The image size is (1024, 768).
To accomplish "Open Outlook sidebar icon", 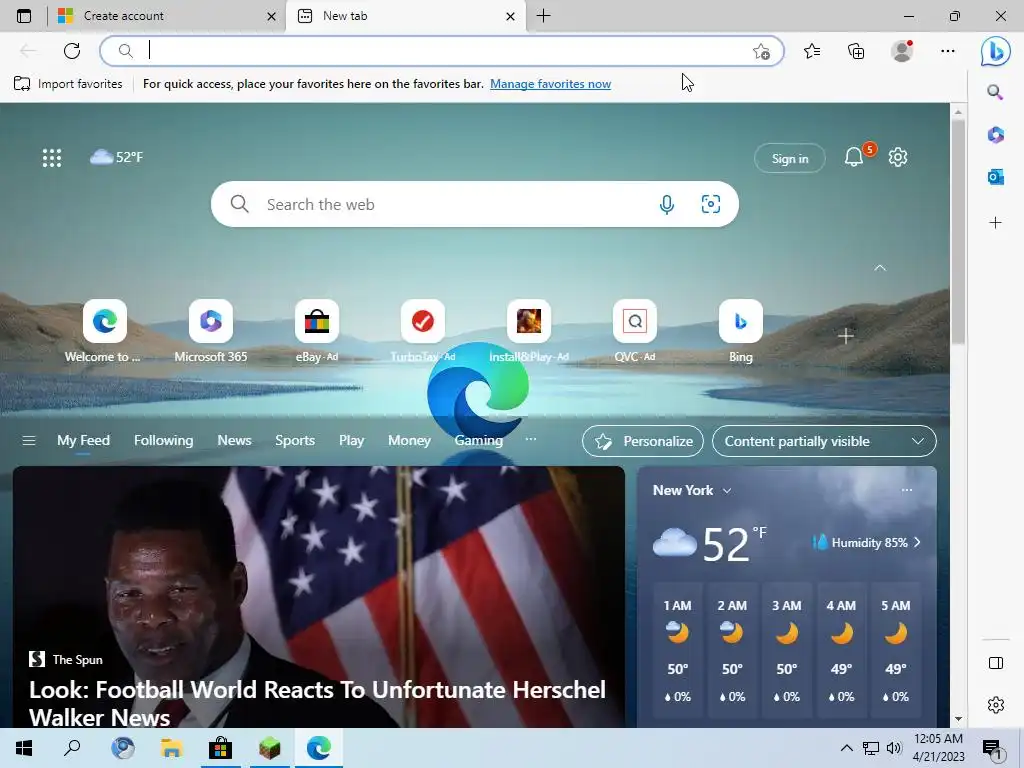I will coord(995,176).
